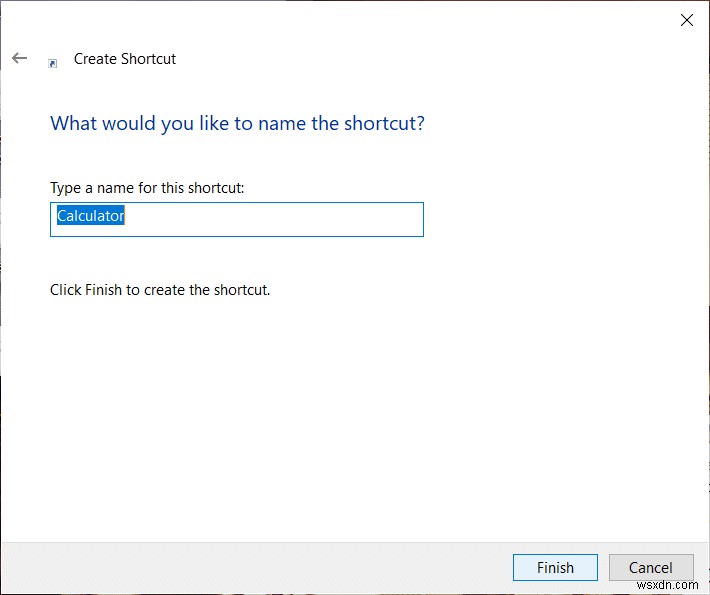The width and height of the screenshot is (710, 595).
Task: Click heading 'What would you like to name the shortcut?'
Action: point(237,123)
